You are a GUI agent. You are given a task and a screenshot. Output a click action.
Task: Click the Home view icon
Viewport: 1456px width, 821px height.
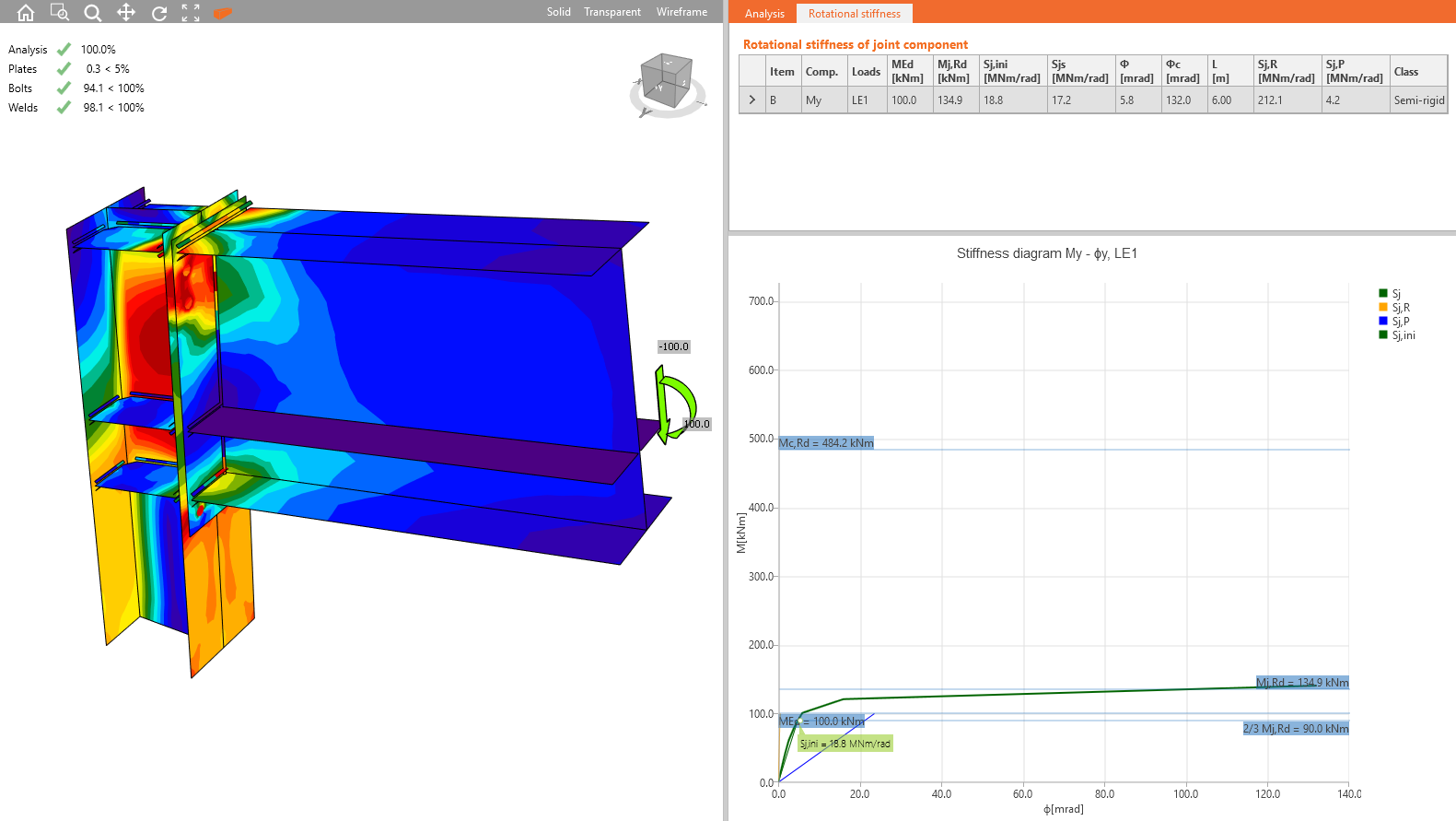click(x=26, y=12)
